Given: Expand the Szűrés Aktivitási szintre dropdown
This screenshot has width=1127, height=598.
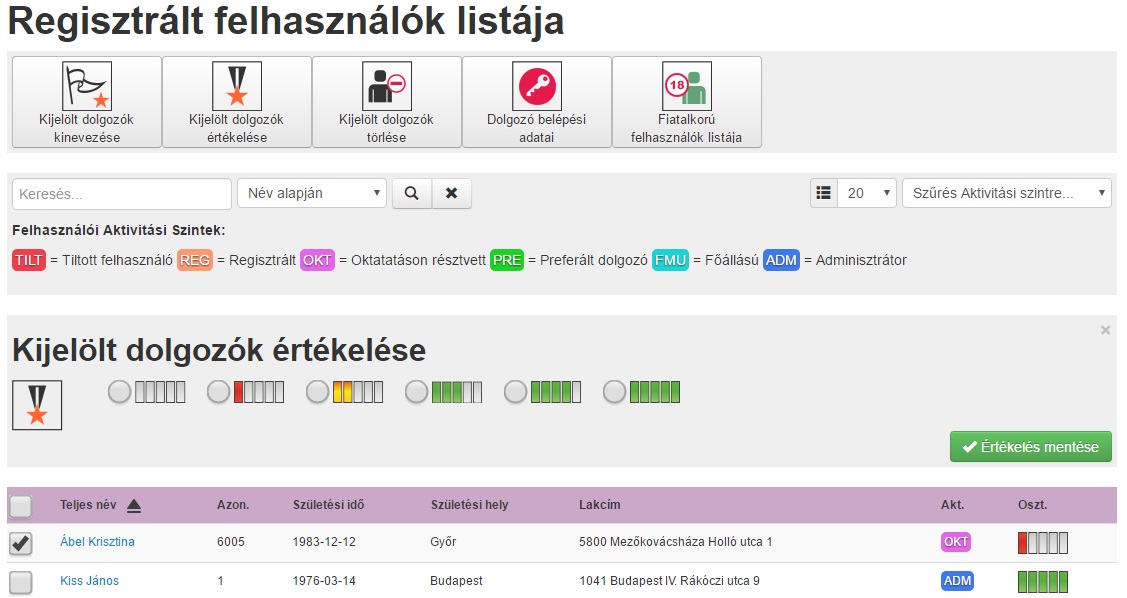Looking at the screenshot, I should pyautogui.click(x=1006, y=193).
